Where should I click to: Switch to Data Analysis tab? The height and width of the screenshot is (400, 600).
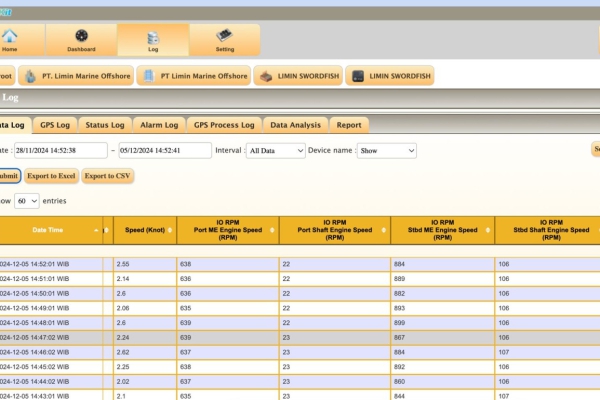coord(295,125)
